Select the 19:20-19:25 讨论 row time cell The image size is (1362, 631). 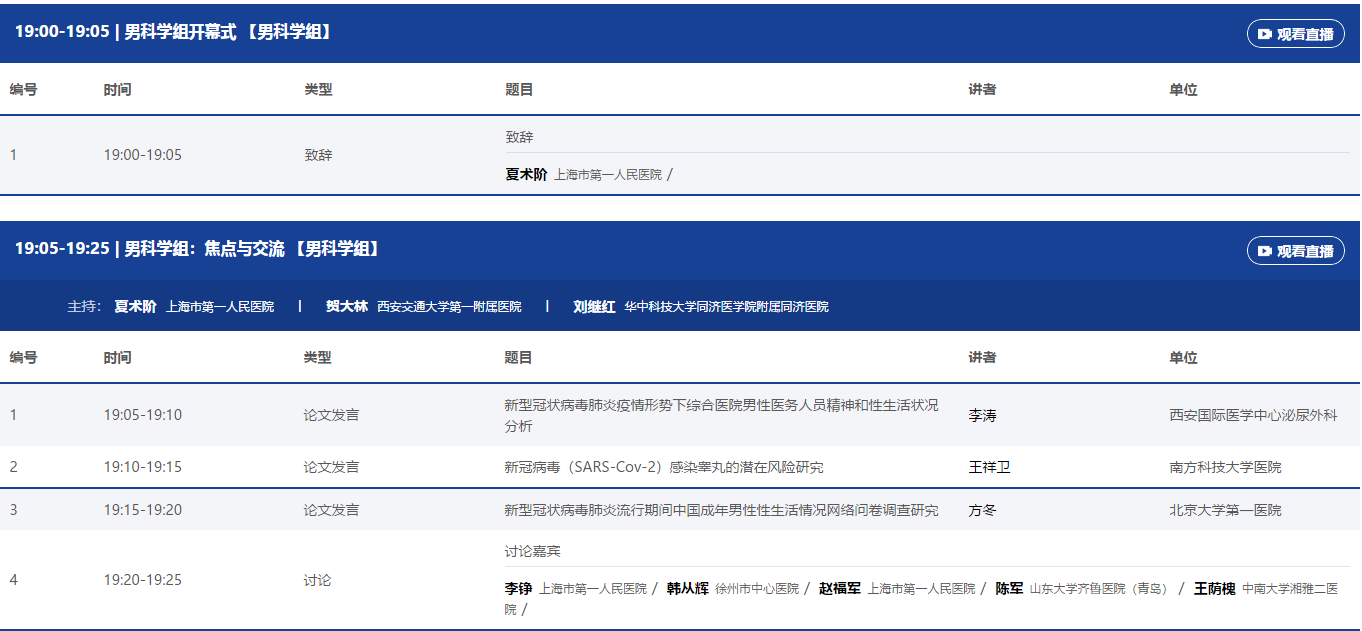tap(143, 580)
